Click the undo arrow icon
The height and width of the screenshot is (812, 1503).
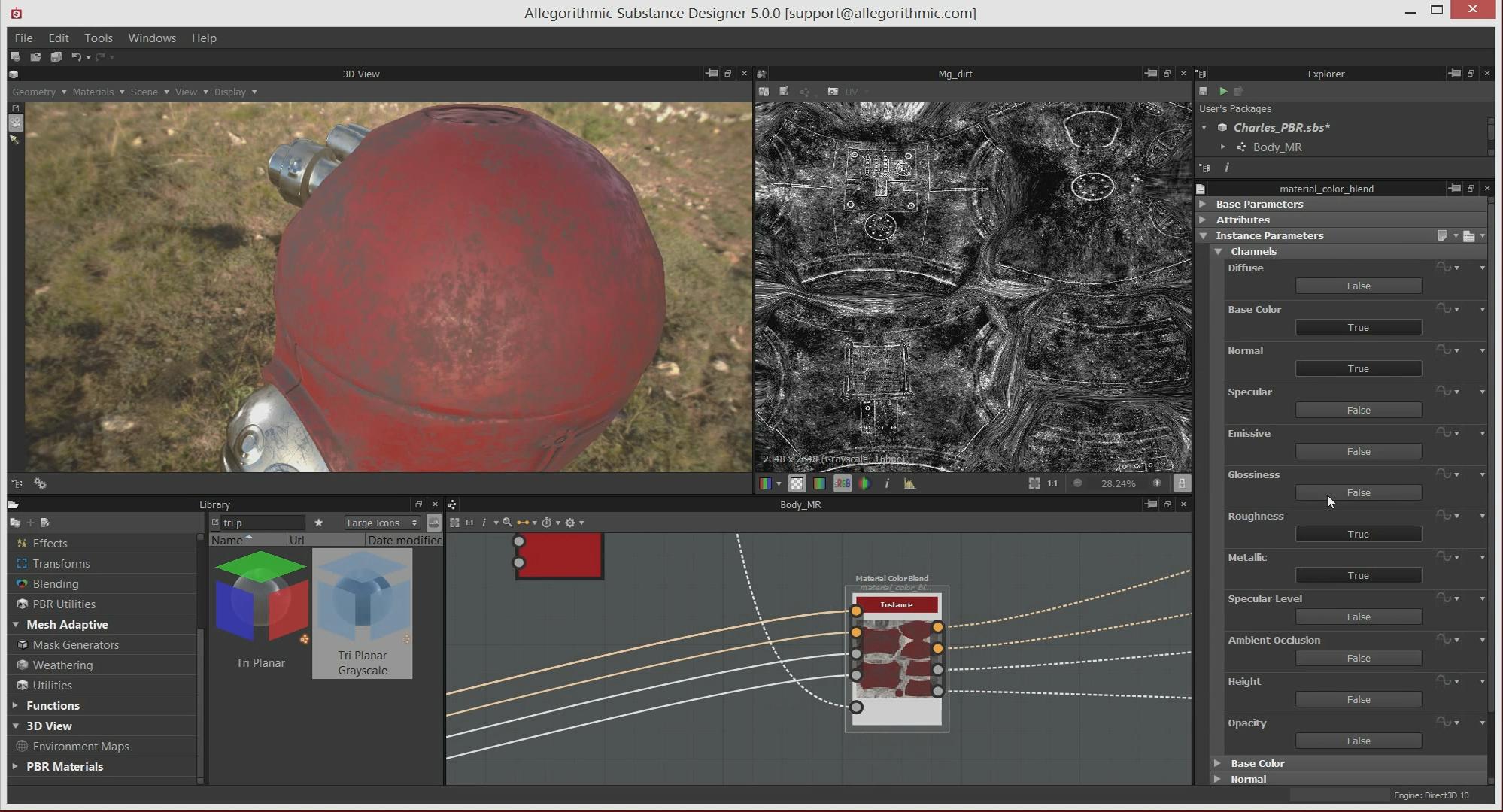click(75, 57)
